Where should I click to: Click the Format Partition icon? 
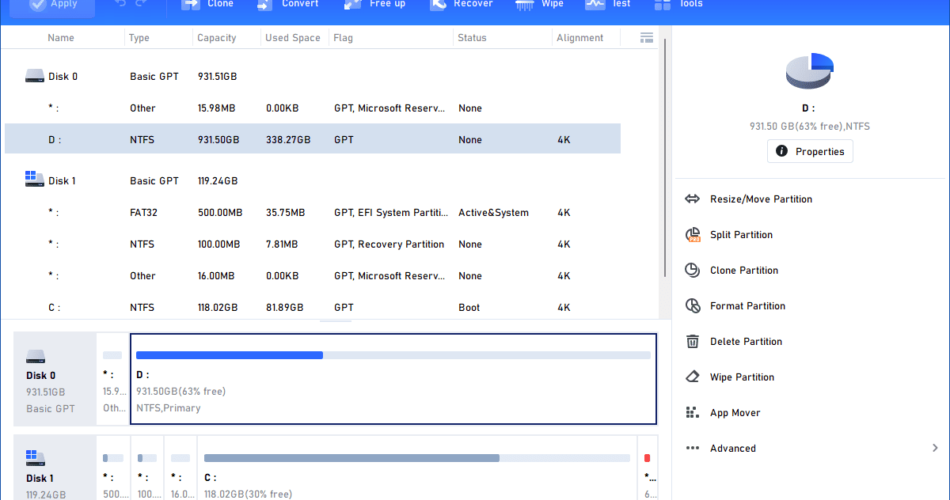[x=693, y=306]
